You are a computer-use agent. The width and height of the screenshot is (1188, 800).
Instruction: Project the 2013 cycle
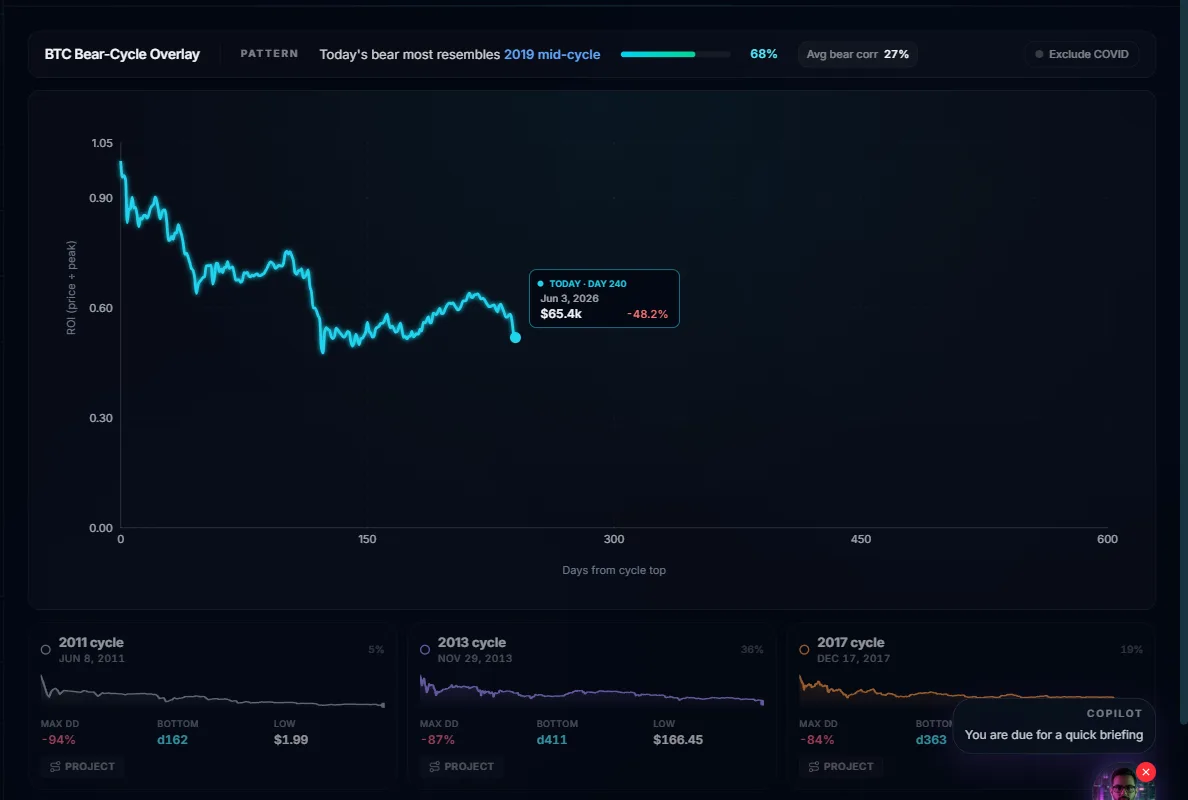[462, 767]
